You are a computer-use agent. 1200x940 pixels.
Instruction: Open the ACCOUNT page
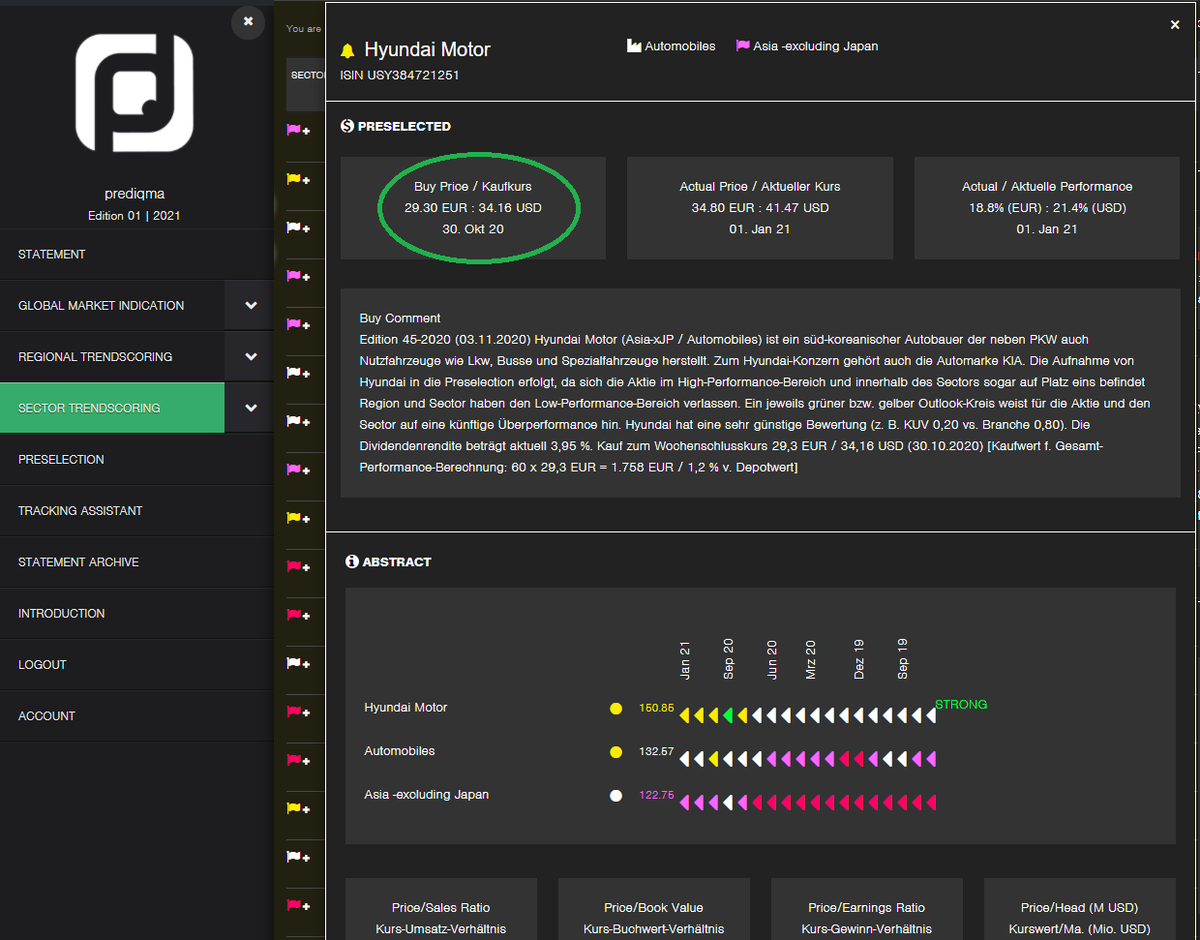pos(137,716)
